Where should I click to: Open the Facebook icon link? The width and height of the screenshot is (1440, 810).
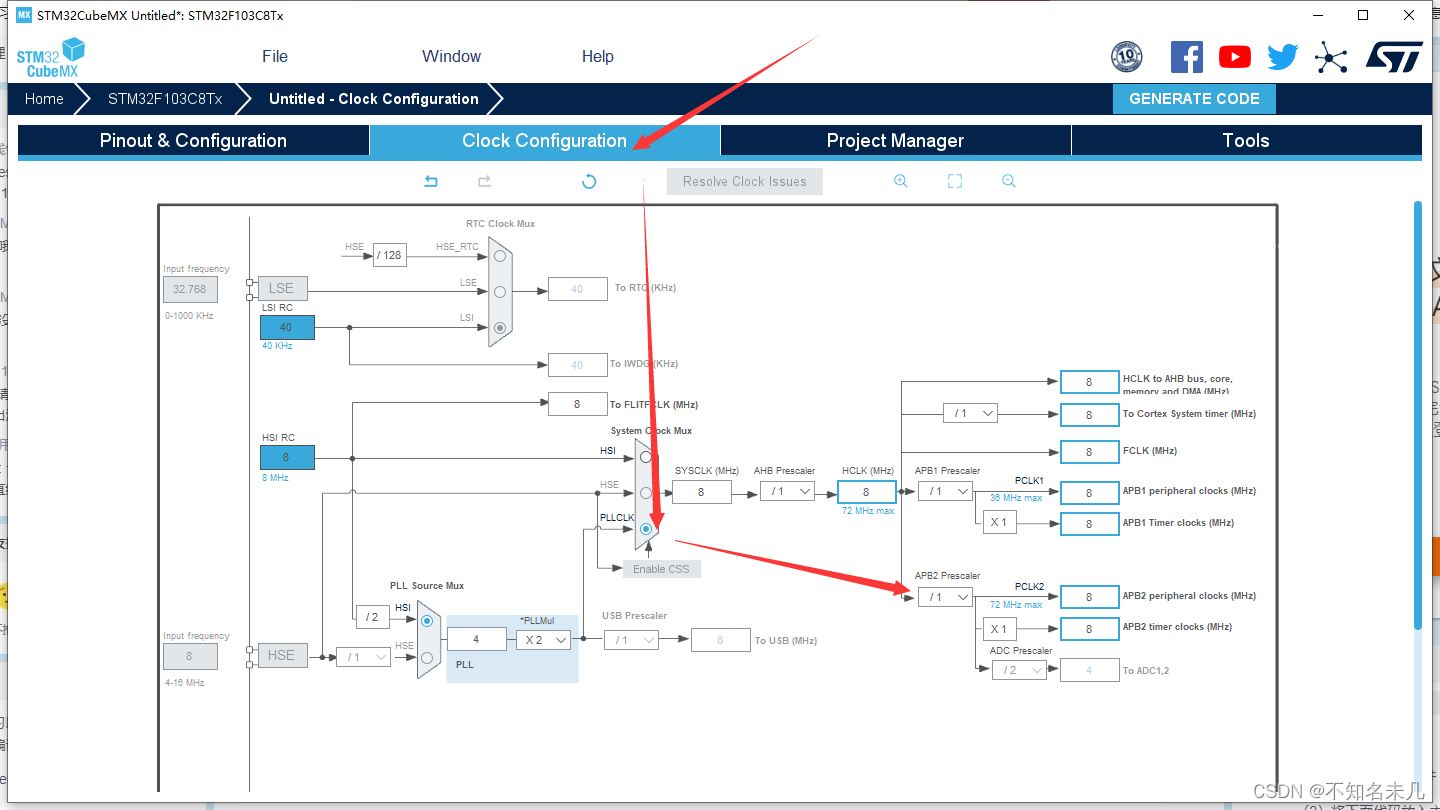click(x=1186, y=57)
